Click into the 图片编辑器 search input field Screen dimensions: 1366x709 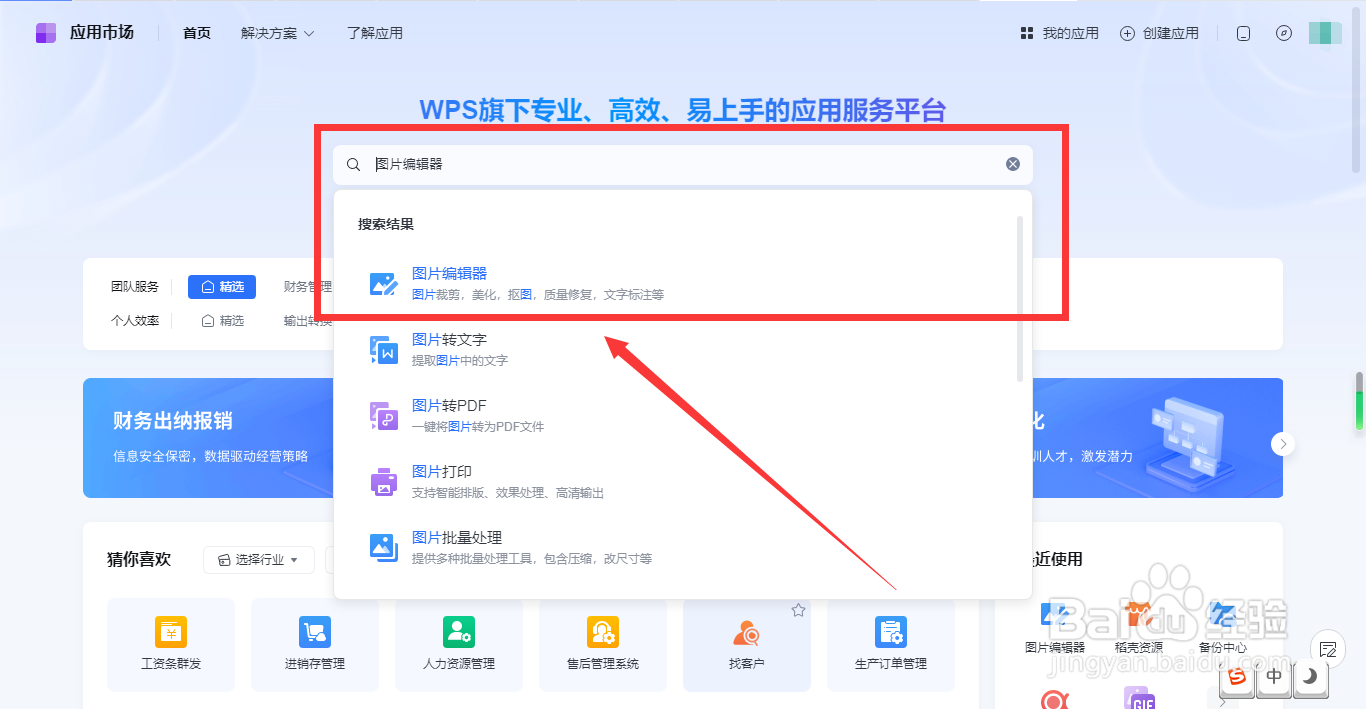683,164
